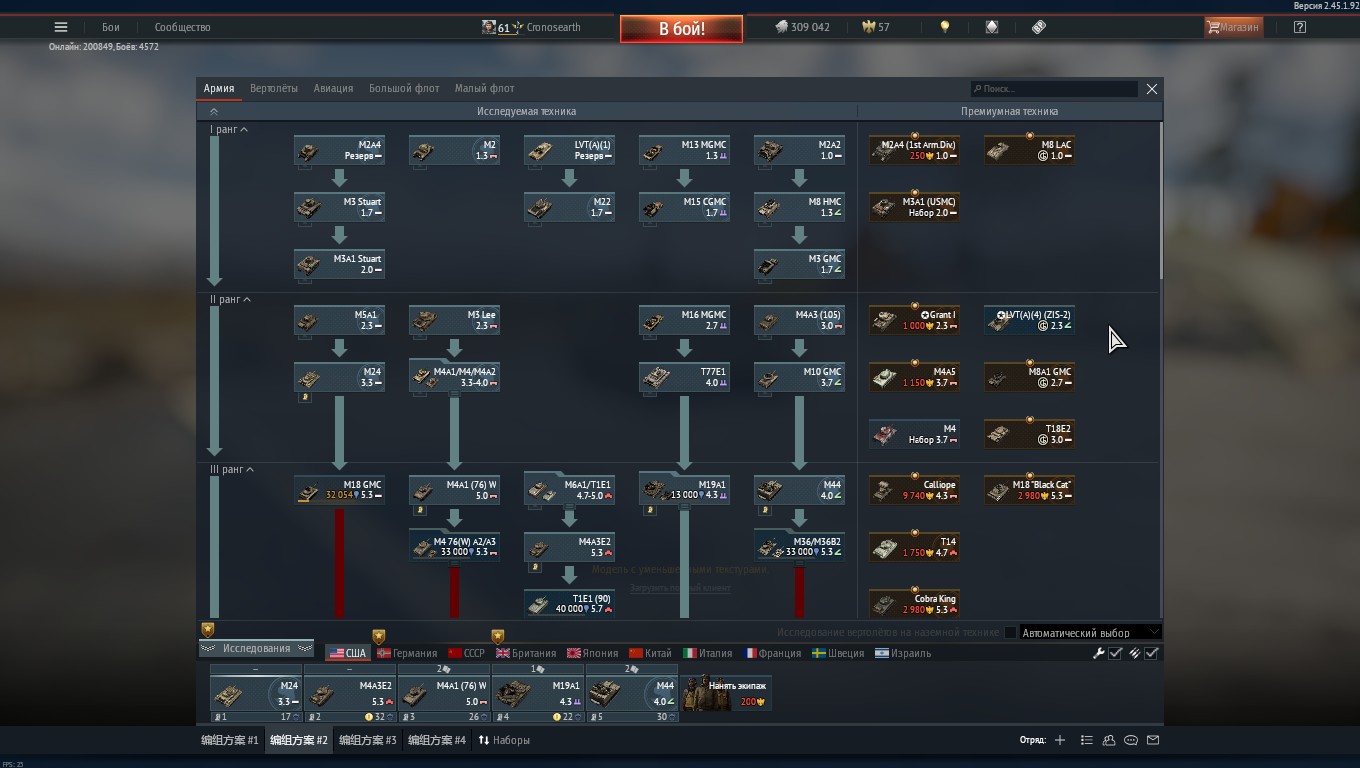
Task: Open the Автоматический выбор dropdown
Action: coord(1090,632)
